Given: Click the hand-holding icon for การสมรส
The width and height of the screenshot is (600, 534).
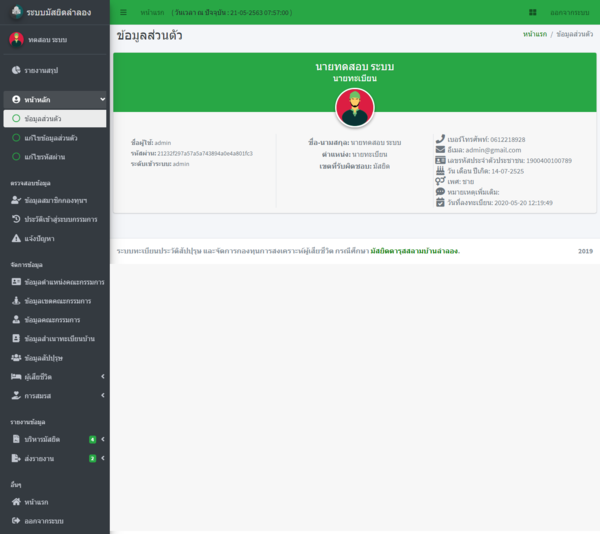Looking at the screenshot, I should click(16, 395).
